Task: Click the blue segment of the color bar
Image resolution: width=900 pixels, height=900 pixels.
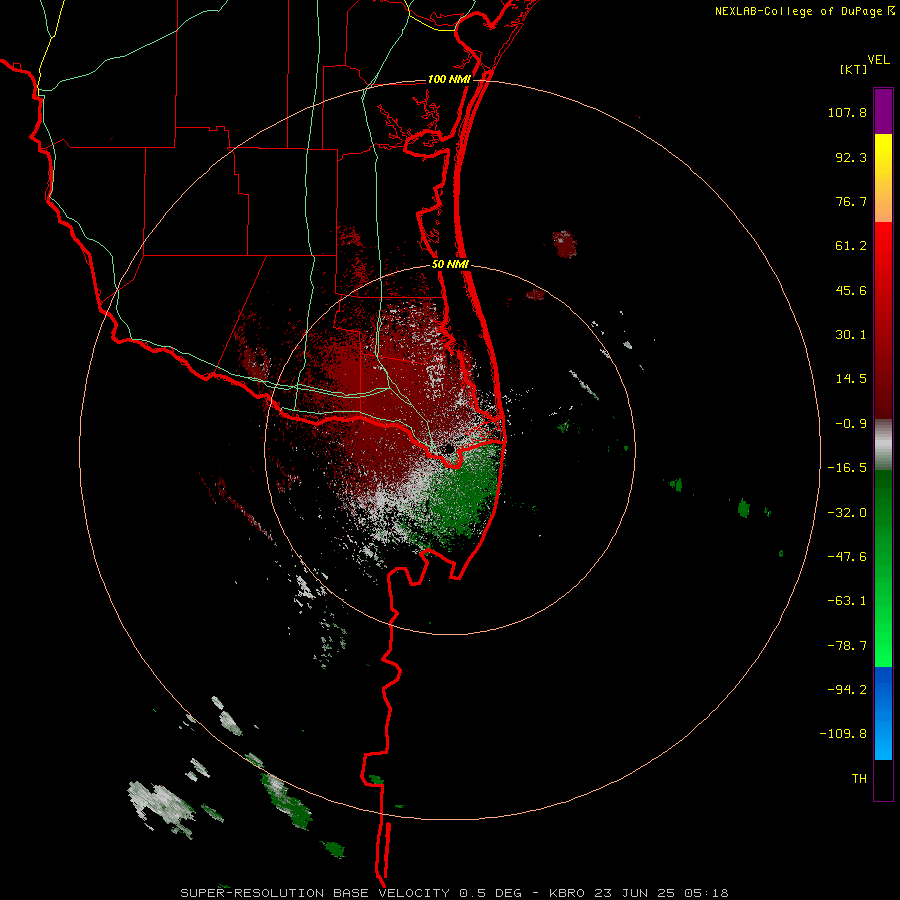Action: 883,713
